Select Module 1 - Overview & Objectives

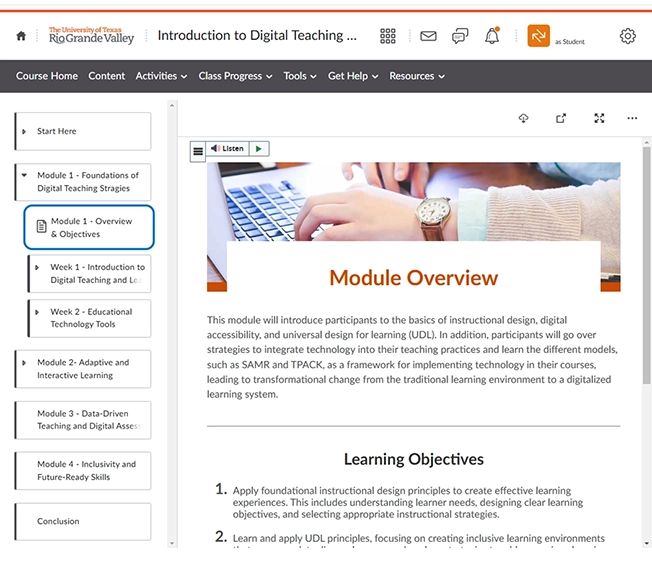point(89,227)
